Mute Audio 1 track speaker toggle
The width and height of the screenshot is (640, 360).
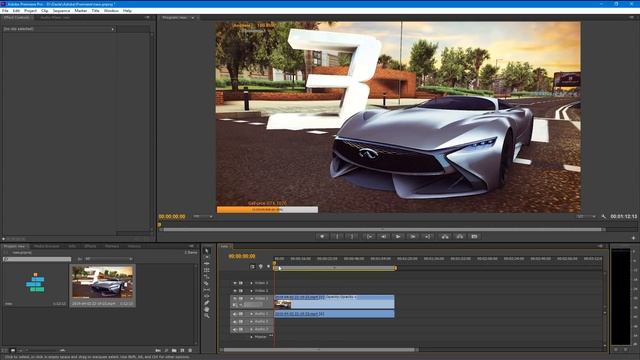(235, 314)
